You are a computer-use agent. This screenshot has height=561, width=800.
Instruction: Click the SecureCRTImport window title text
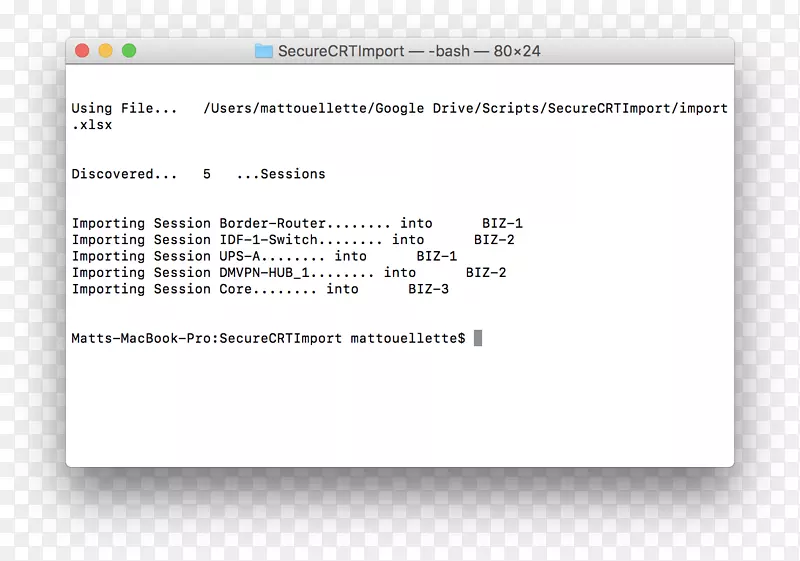[x=409, y=51]
